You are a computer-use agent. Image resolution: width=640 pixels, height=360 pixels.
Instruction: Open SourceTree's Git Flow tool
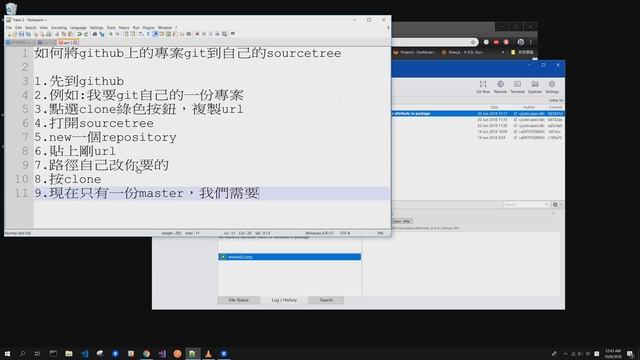[483, 87]
